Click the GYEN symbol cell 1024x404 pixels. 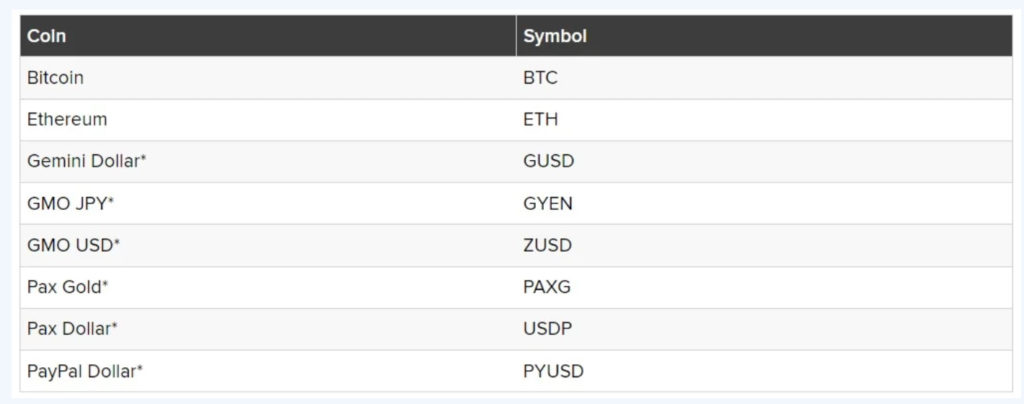[548, 203]
